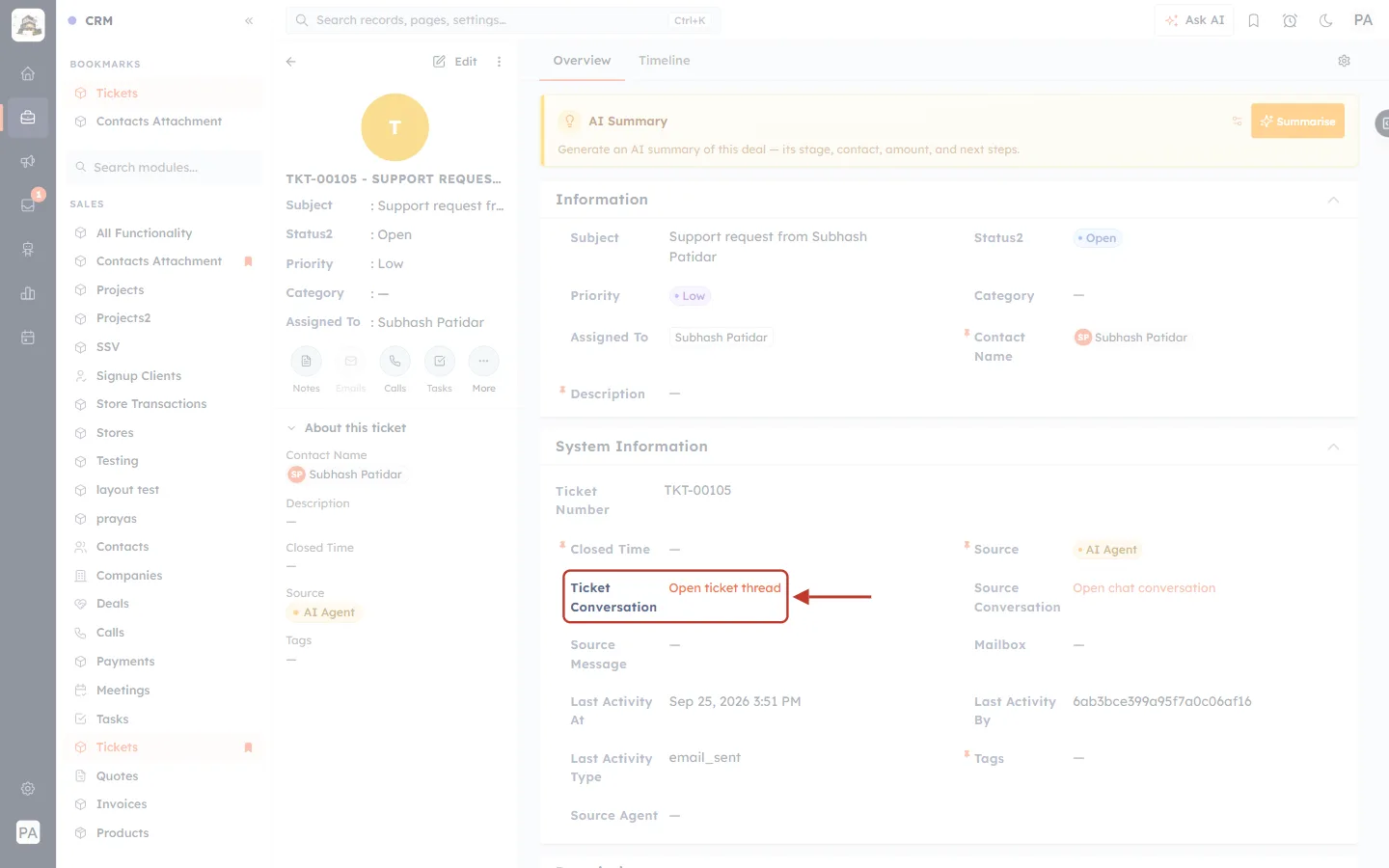The image size is (1389, 868).
Task: Open the layout settings gear near Overview tabs
Action: point(1344,61)
